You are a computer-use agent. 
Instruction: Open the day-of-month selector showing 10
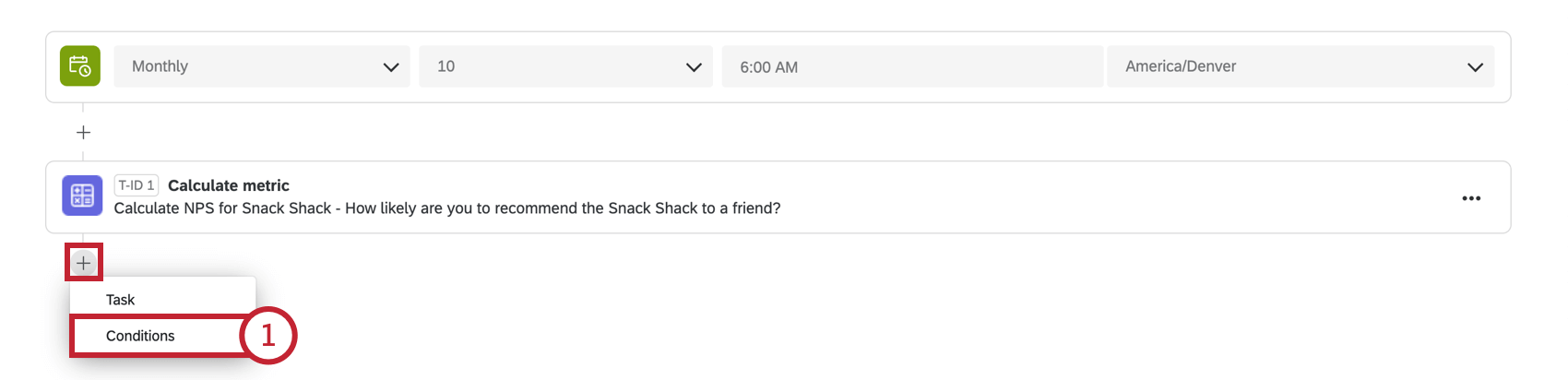tap(565, 66)
